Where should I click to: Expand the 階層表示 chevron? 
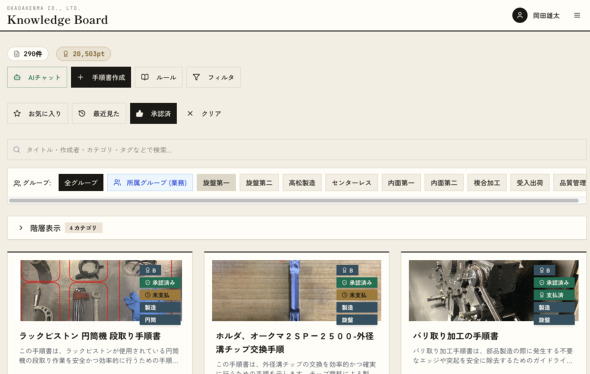(x=21, y=228)
